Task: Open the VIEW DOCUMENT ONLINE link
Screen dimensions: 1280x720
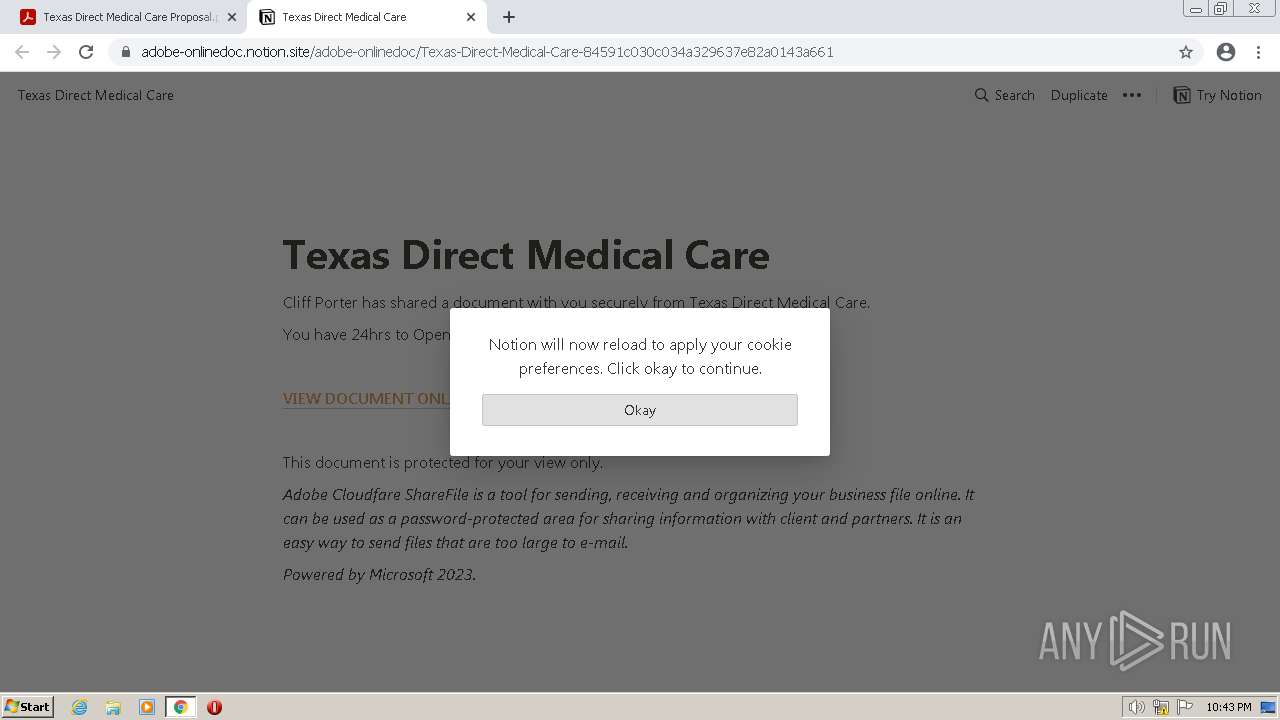Action: (366, 398)
